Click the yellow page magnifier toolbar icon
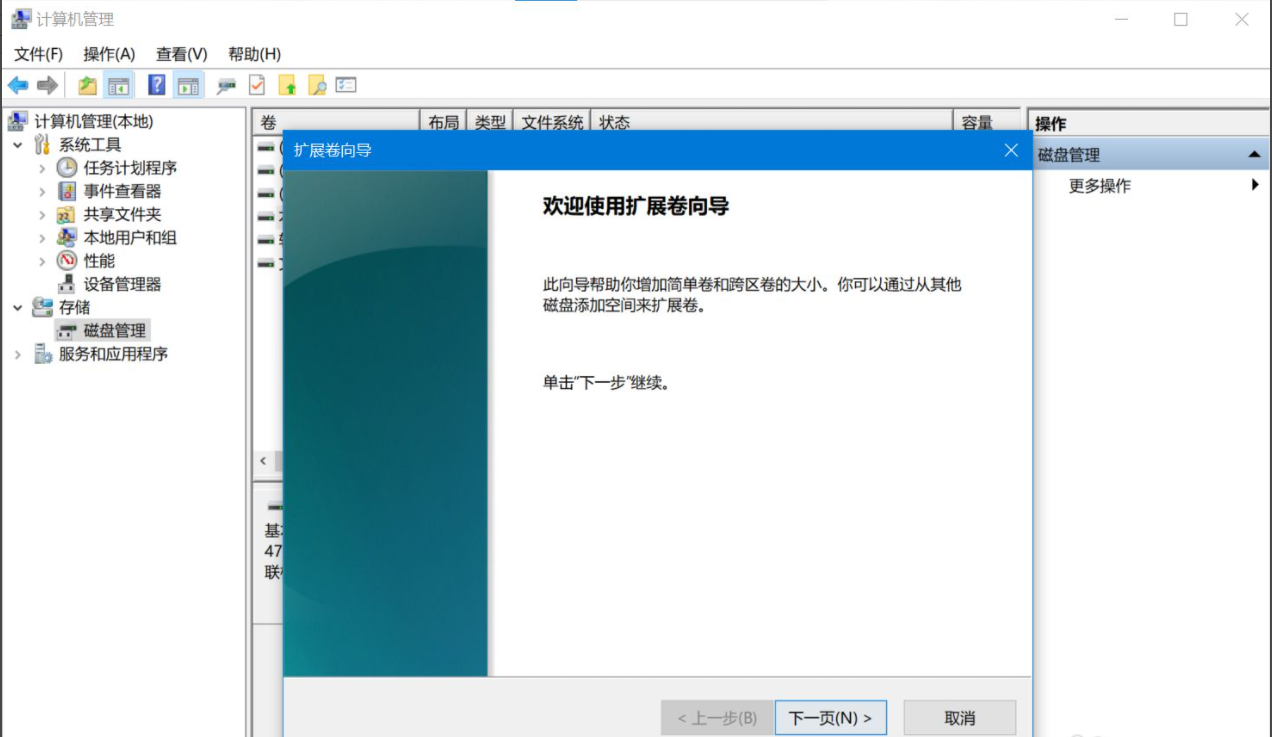This screenshot has height=737, width=1272. pyautogui.click(x=317, y=86)
